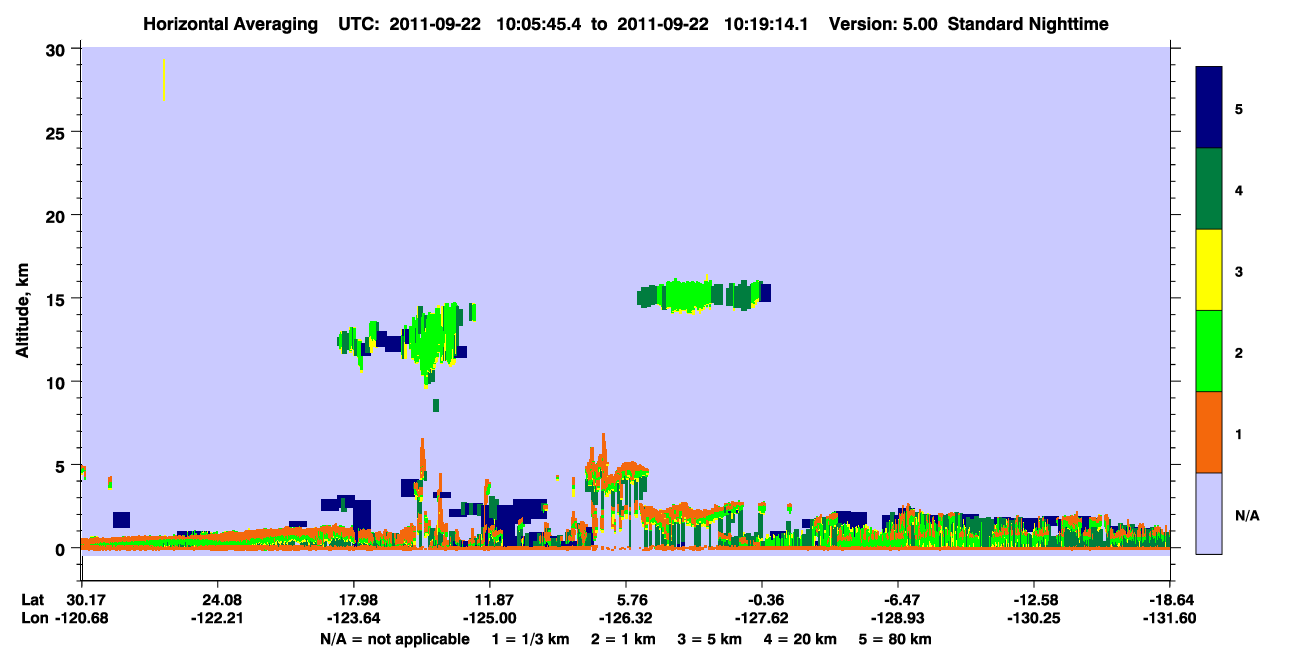Click legend text '4 = 20 km'
The height and width of the screenshot is (667, 1300).
[800, 639]
